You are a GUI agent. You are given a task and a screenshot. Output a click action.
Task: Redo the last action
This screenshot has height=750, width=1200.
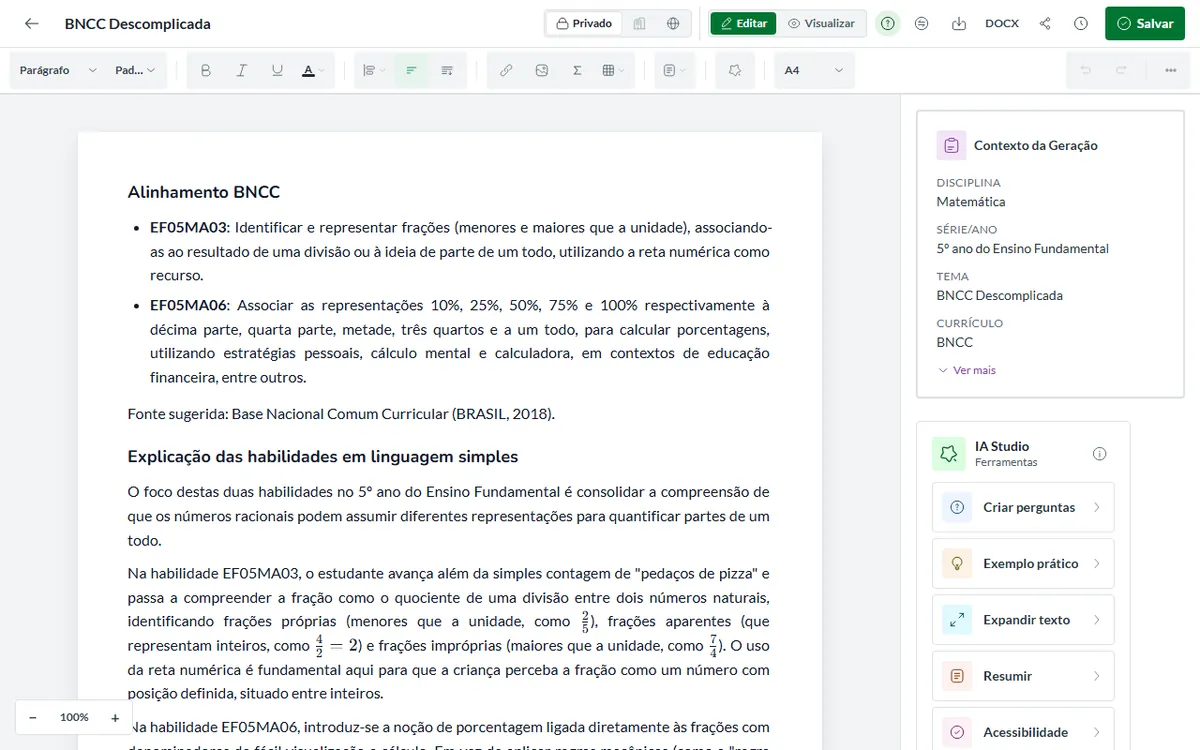(1121, 70)
